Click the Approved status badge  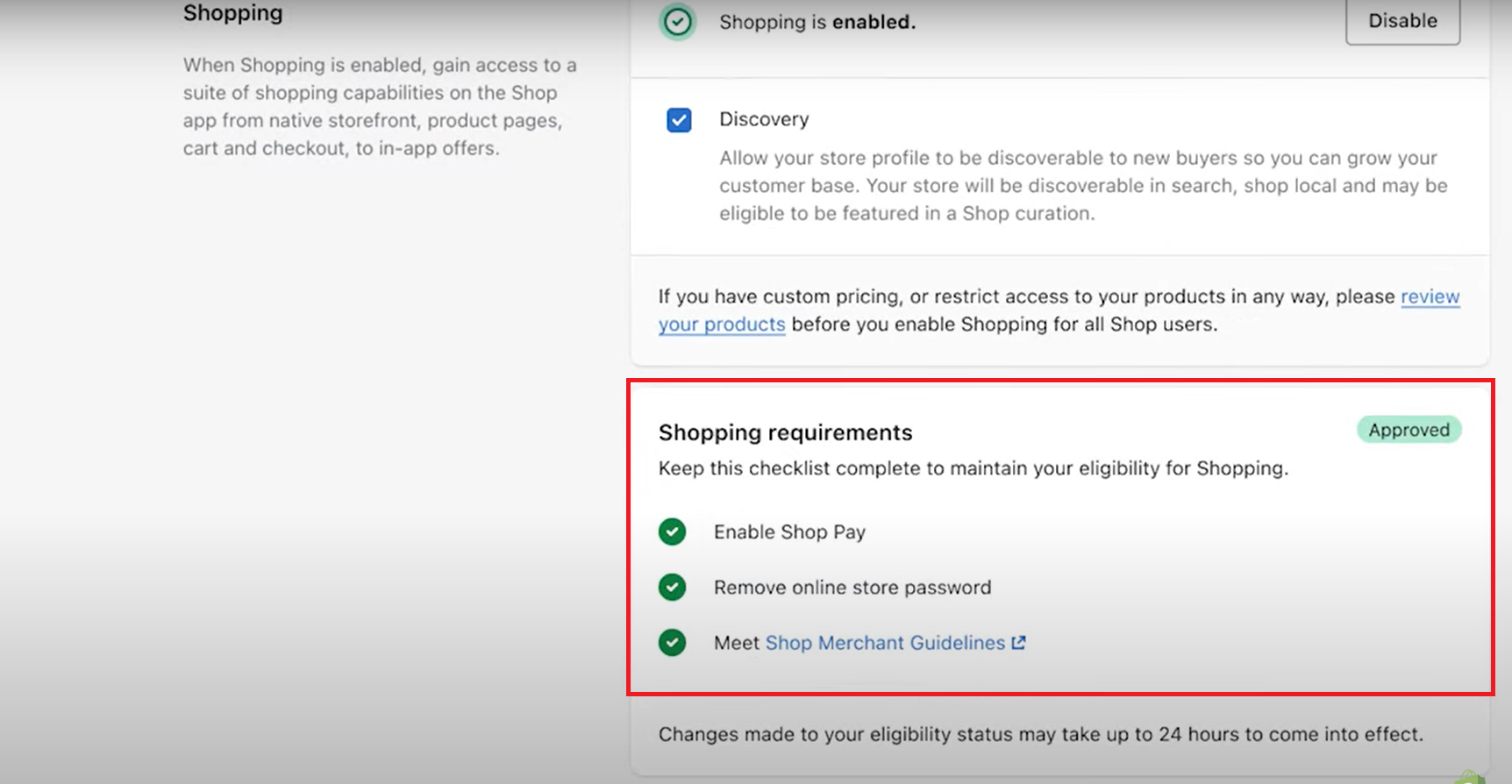pos(1409,430)
